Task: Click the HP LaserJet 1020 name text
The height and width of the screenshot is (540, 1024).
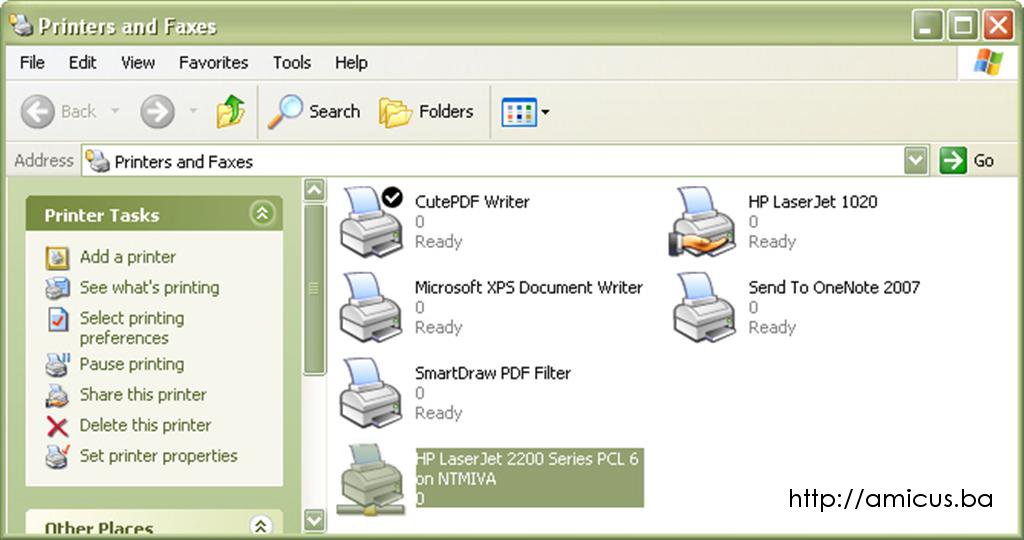Action: click(x=813, y=202)
